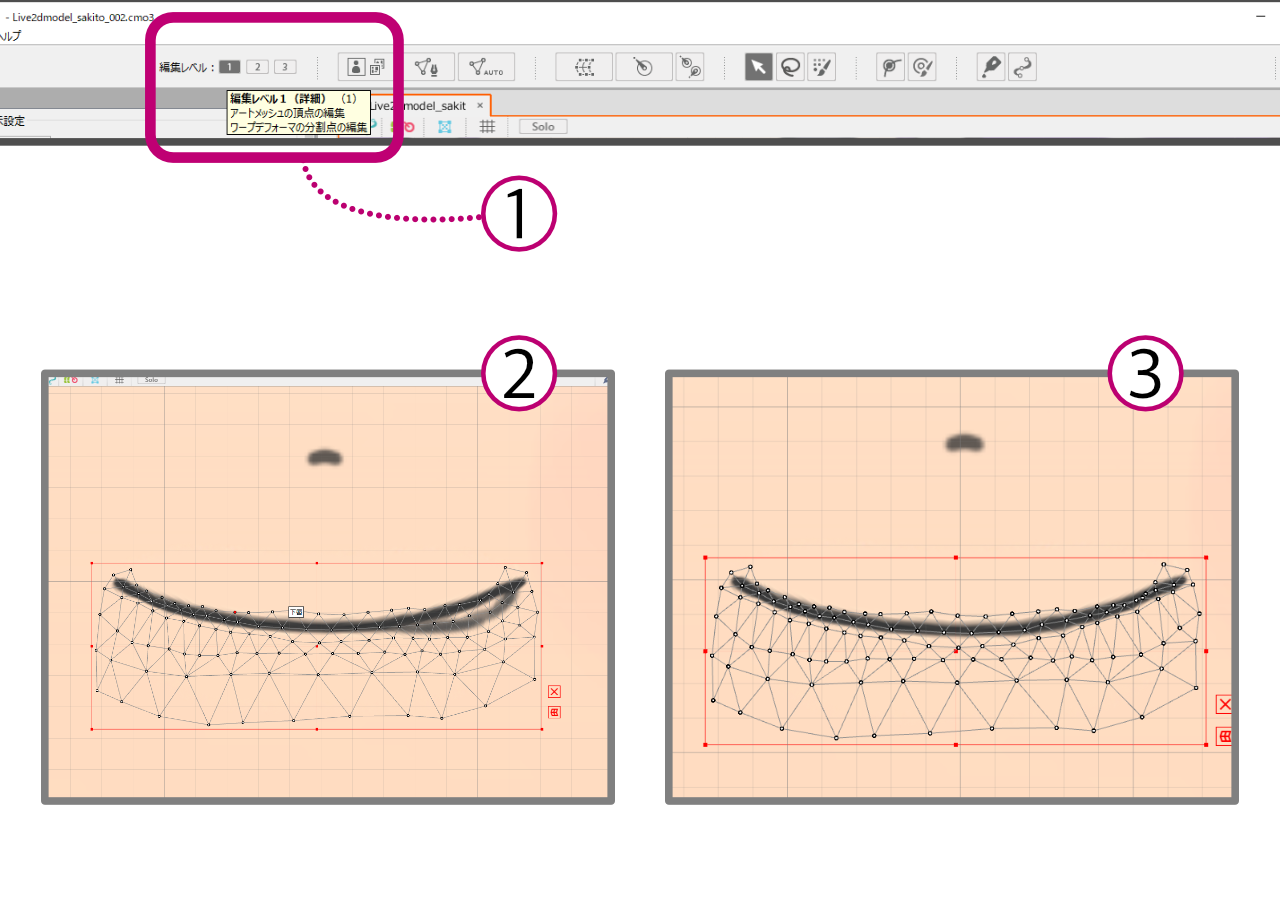Open manual mesh edit tool
Image resolution: width=1280 pixels, height=905 pixels.
[427, 67]
